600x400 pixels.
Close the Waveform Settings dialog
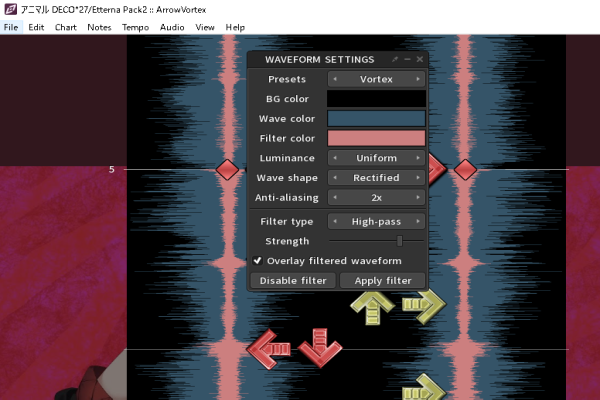coord(420,60)
